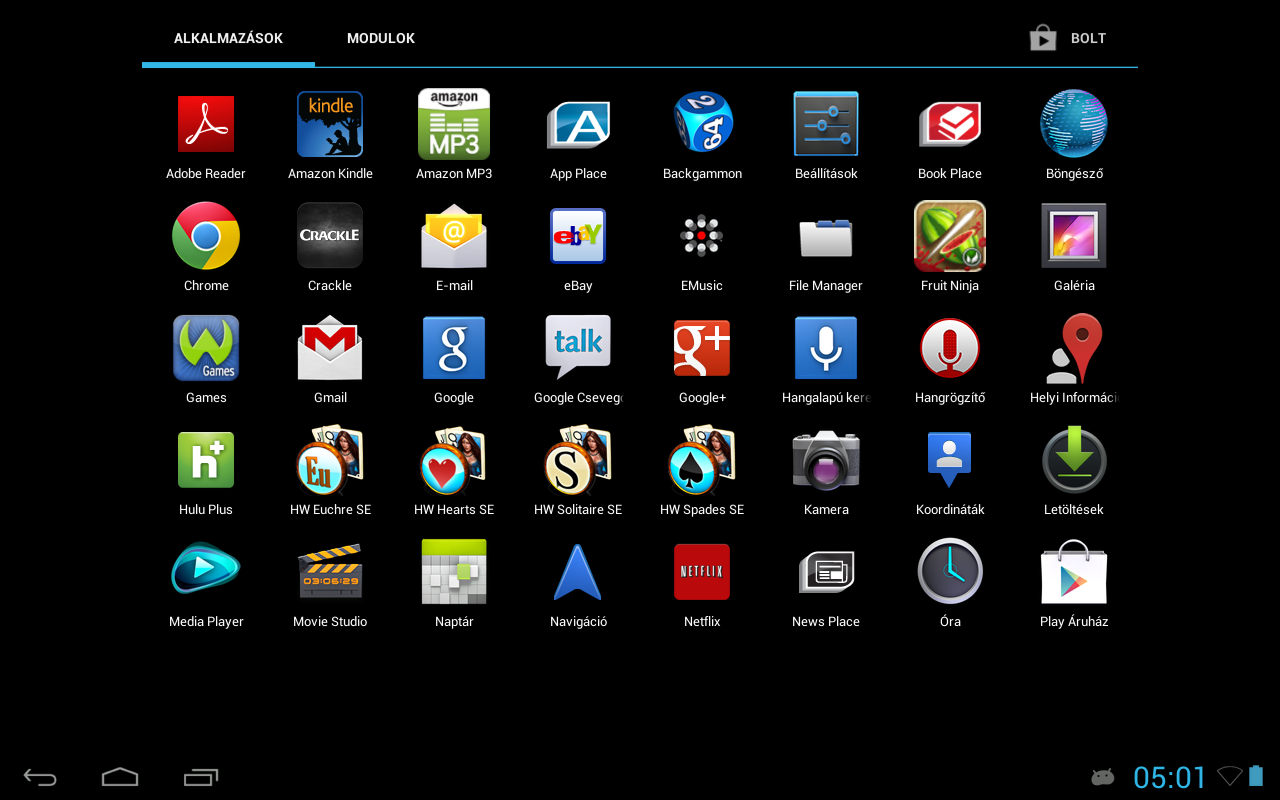This screenshot has width=1280, height=800.
Task: Open Google Csevegő talk app
Action: (x=578, y=348)
